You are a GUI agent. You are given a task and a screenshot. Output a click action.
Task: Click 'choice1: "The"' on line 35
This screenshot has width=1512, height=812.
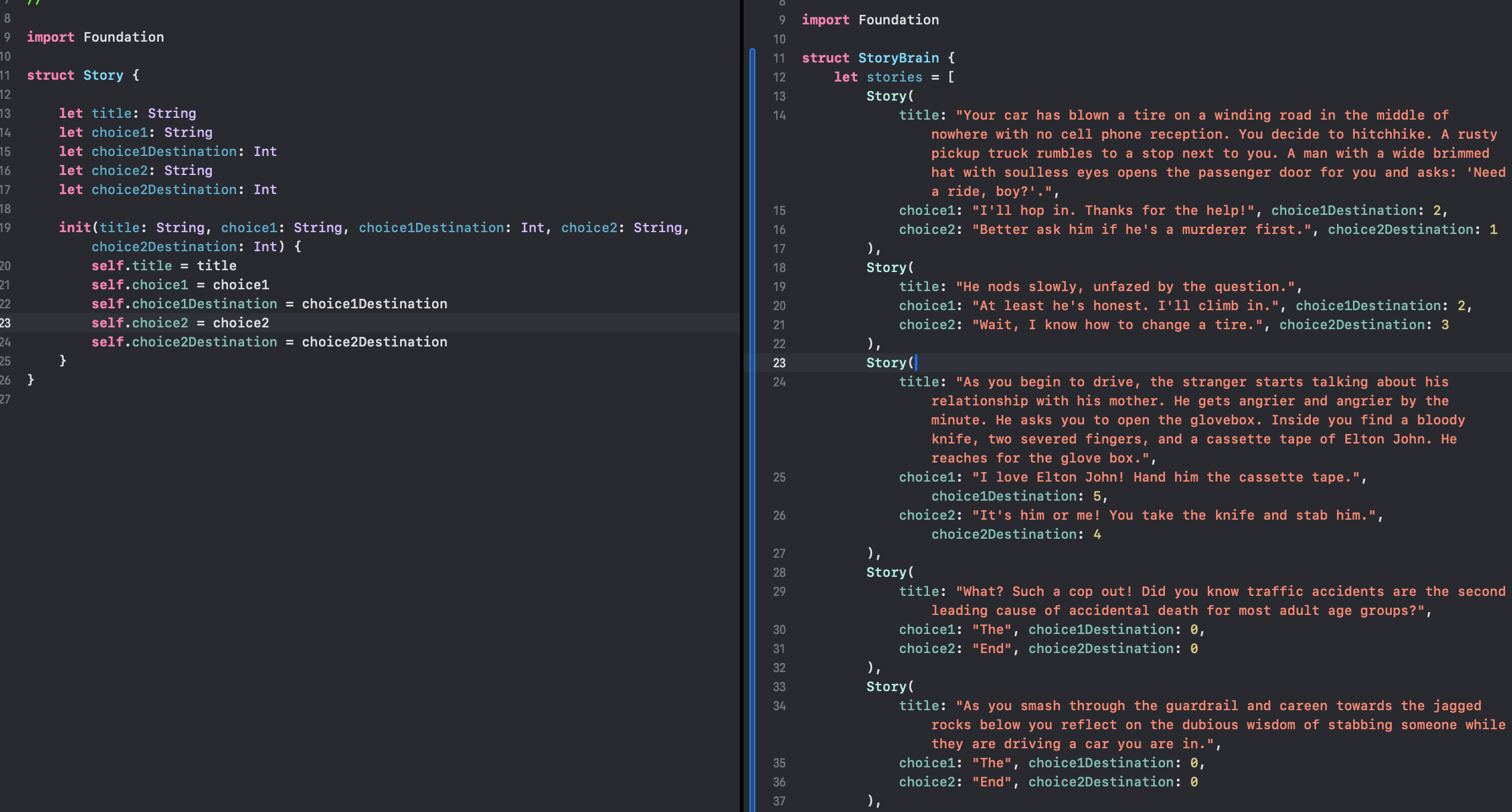955,763
